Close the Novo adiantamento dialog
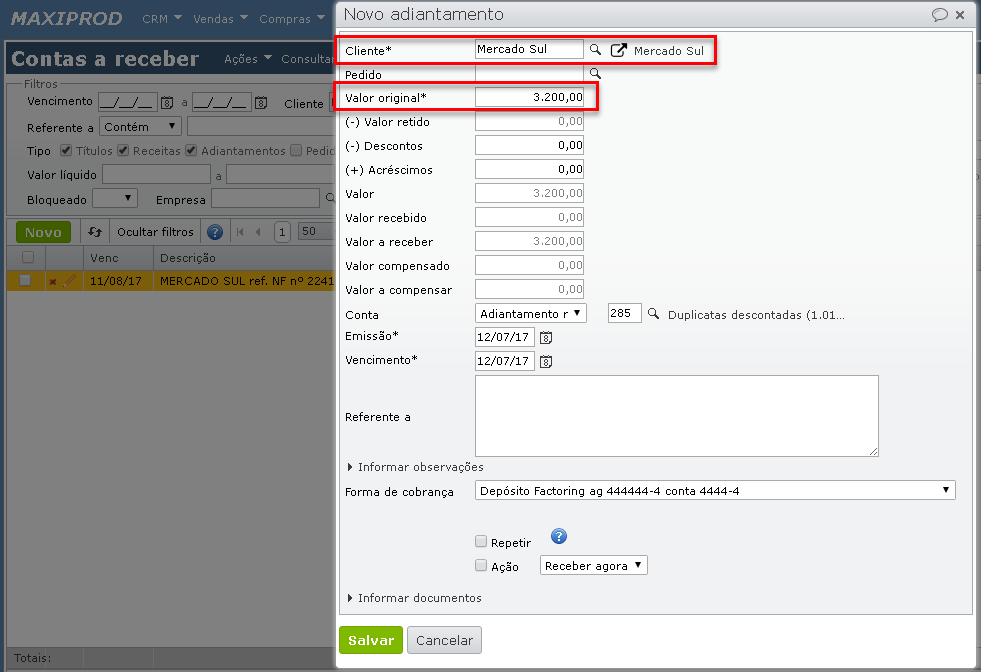 (960, 15)
